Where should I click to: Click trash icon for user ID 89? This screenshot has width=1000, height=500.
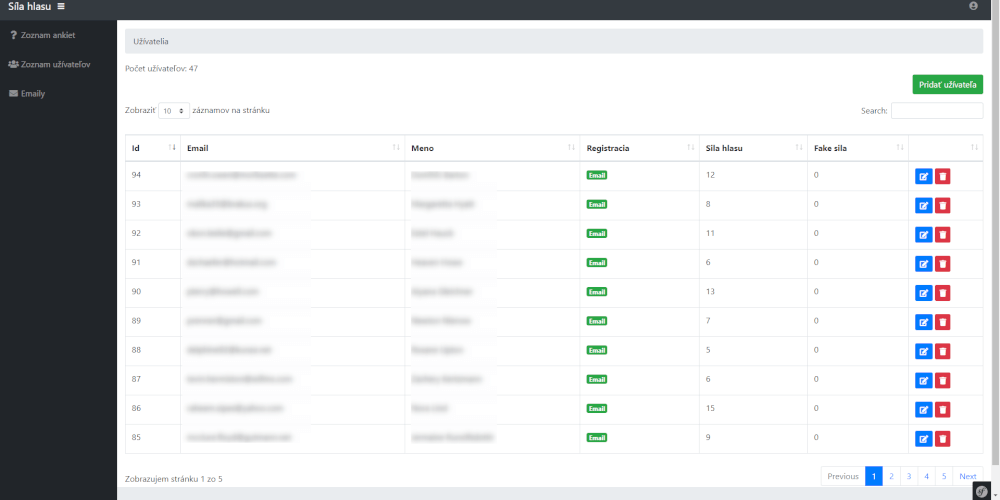coord(942,322)
